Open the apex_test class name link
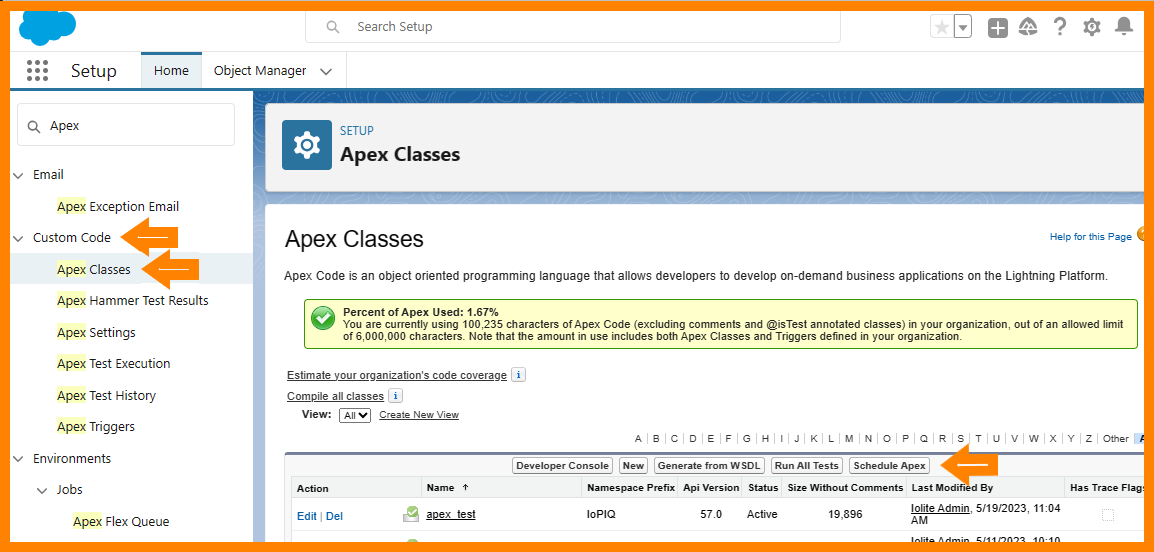The width and height of the screenshot is (1154, 552). pyautogui.click(x=451, y=514)
